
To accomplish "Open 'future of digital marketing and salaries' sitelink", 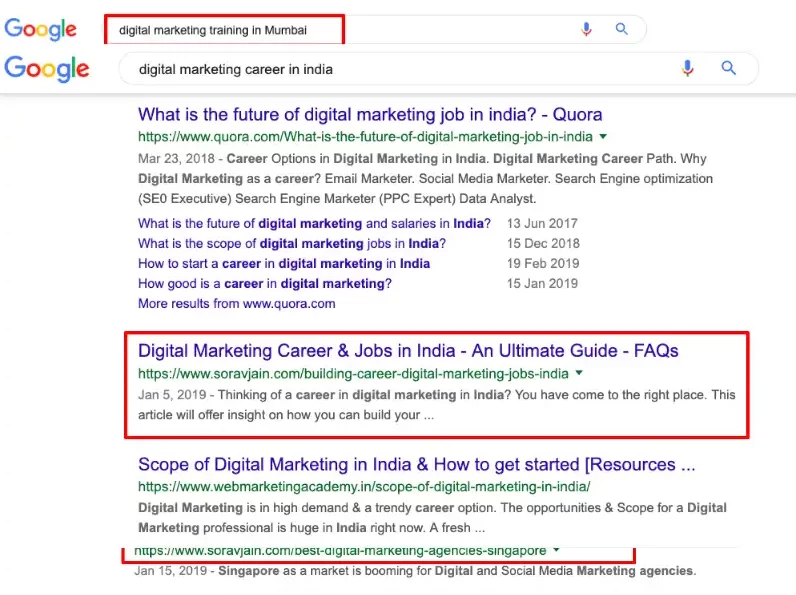I will click(314, 223).
